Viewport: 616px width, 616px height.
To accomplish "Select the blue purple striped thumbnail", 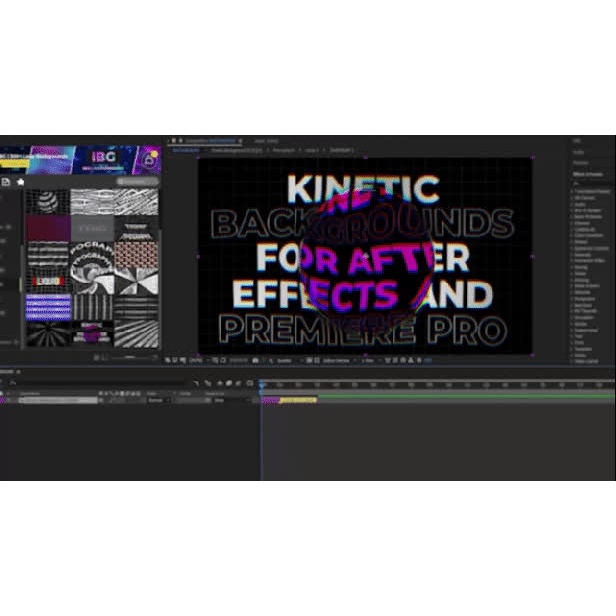I will coord(48,307).
